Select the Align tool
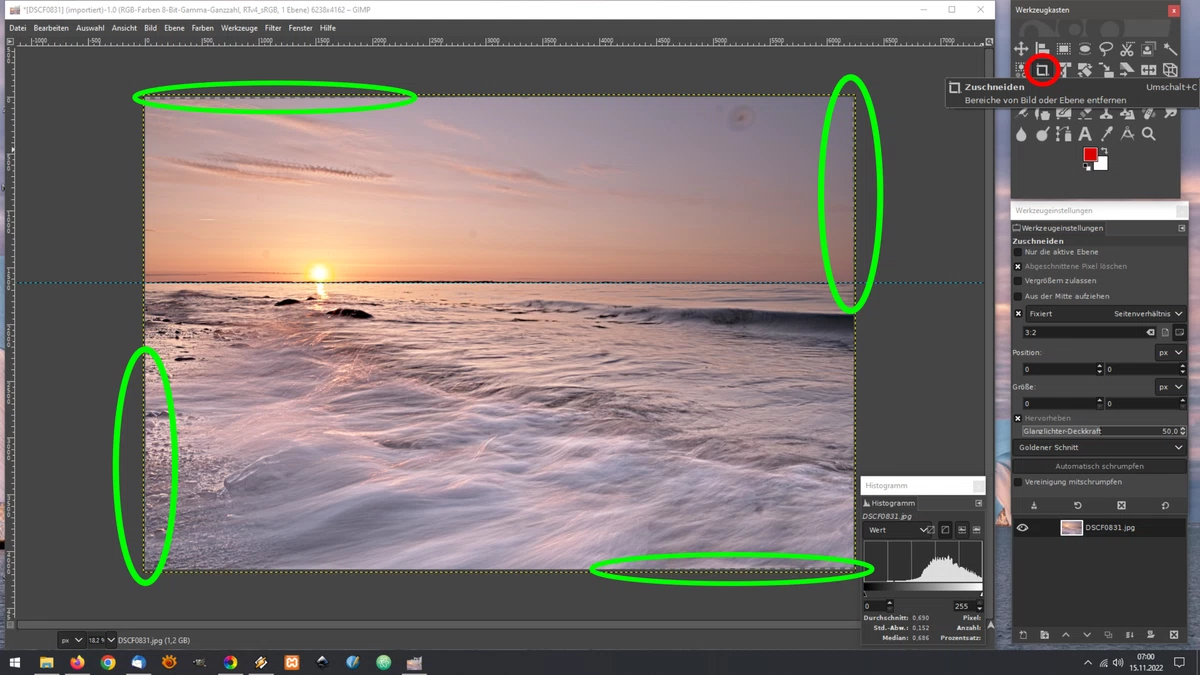 tap(1042, 48)
